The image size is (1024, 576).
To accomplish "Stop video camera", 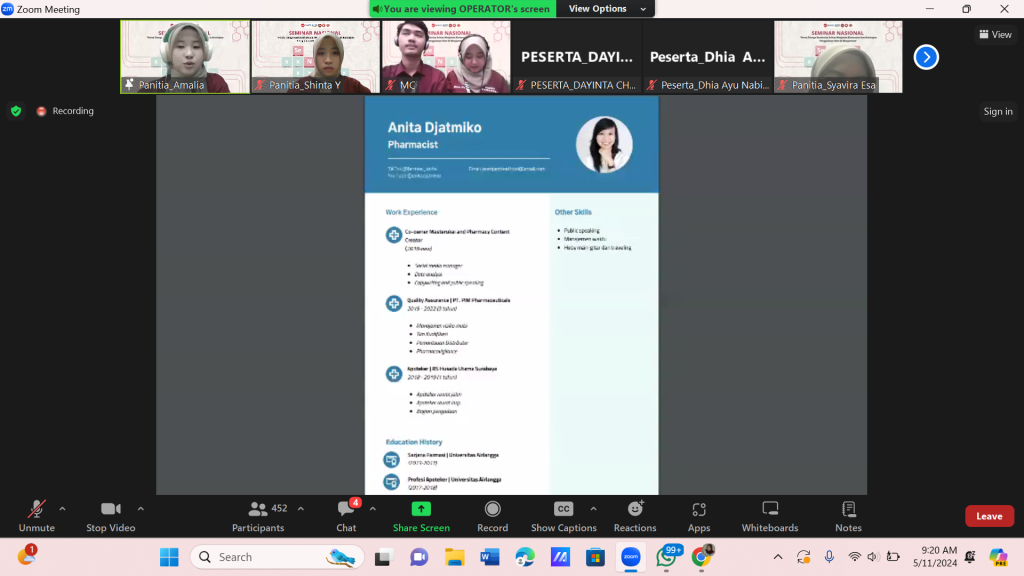I will (110, 516).
